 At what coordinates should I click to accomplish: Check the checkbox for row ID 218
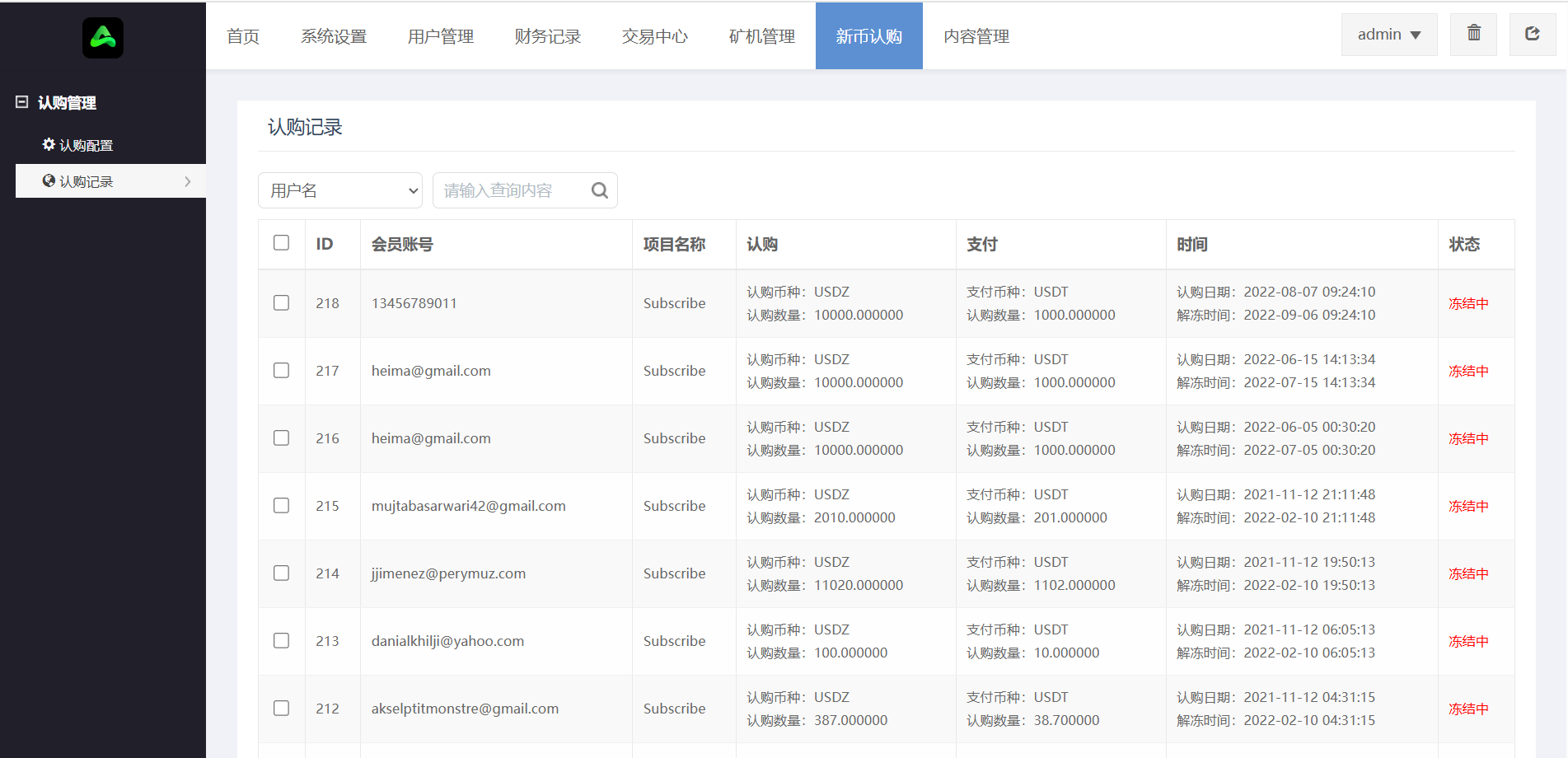pyautogui.click(x=281, y=303)
